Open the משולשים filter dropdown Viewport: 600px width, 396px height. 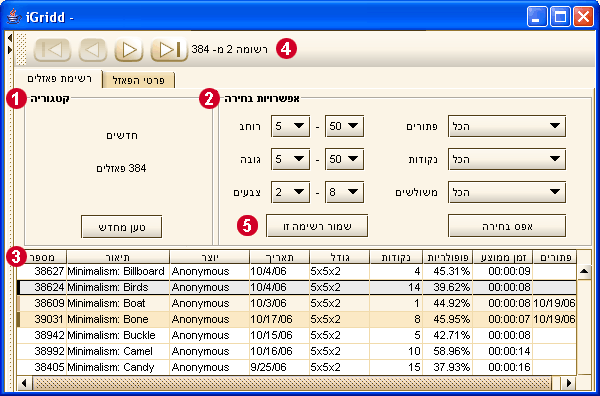click(507, 192)
